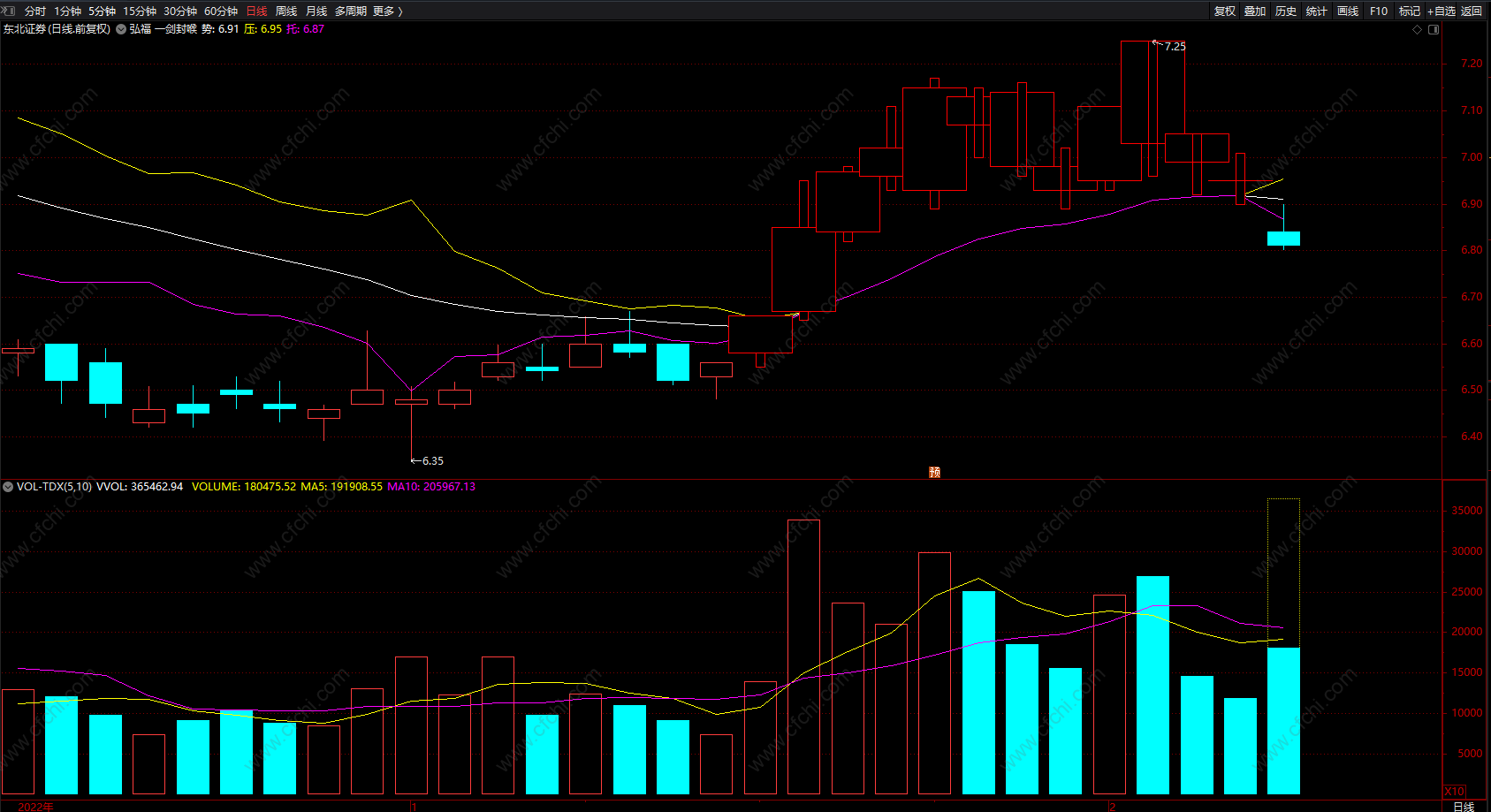Select the dotted yellow projected volume bar
The image size is (1491, 812).
(x=1283, y=573)
